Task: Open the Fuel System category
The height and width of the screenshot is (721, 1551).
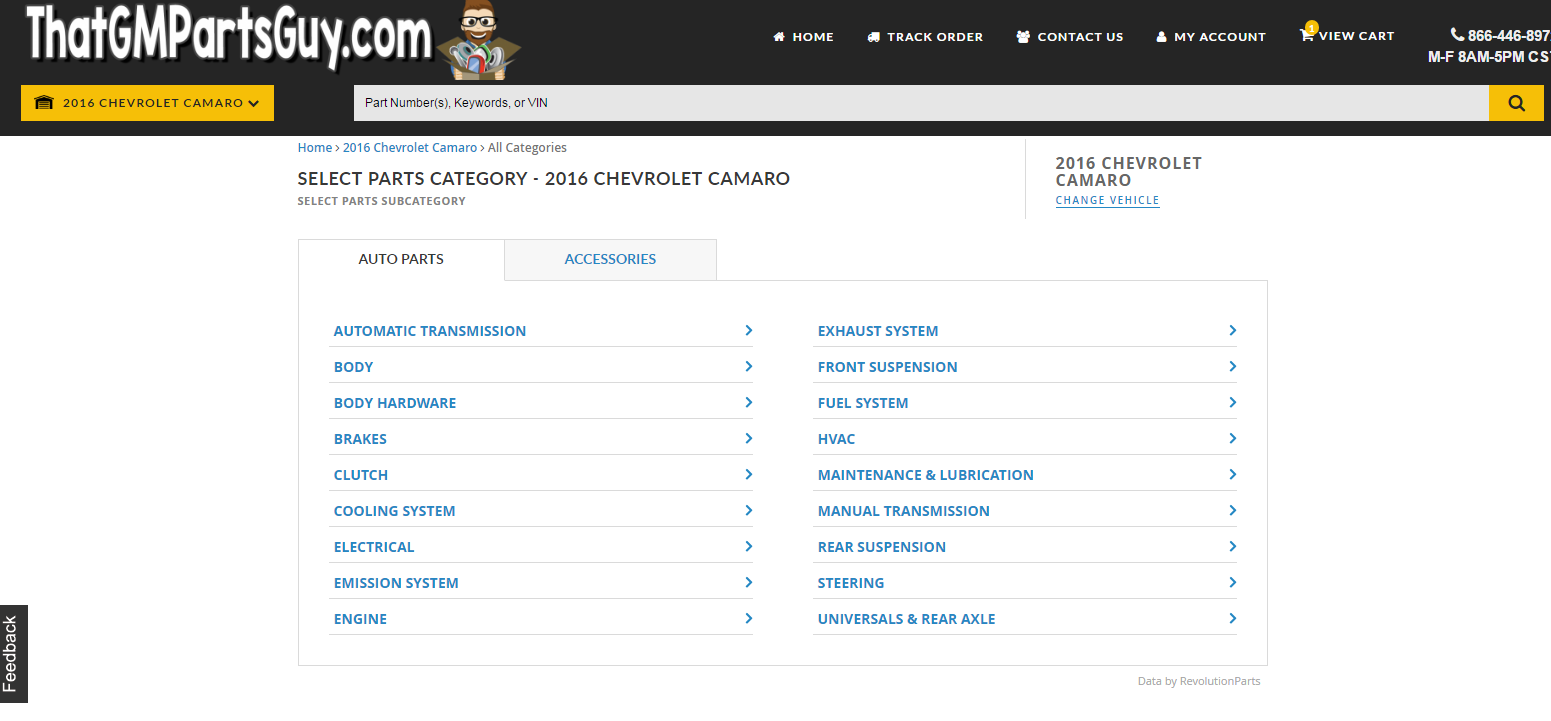Action: (x=1025, y=402)
